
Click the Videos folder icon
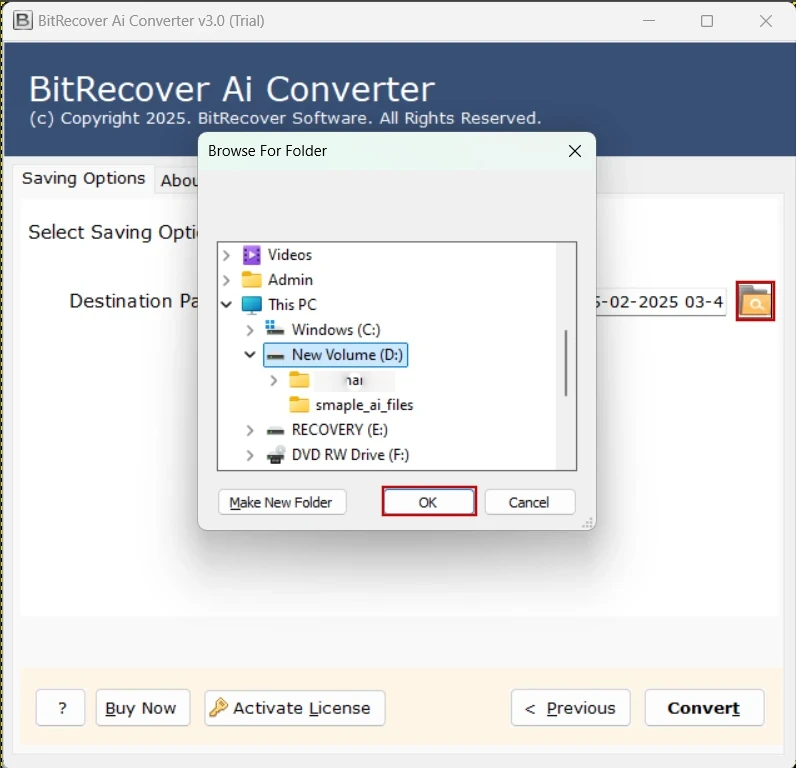click(x=251, y=255)
